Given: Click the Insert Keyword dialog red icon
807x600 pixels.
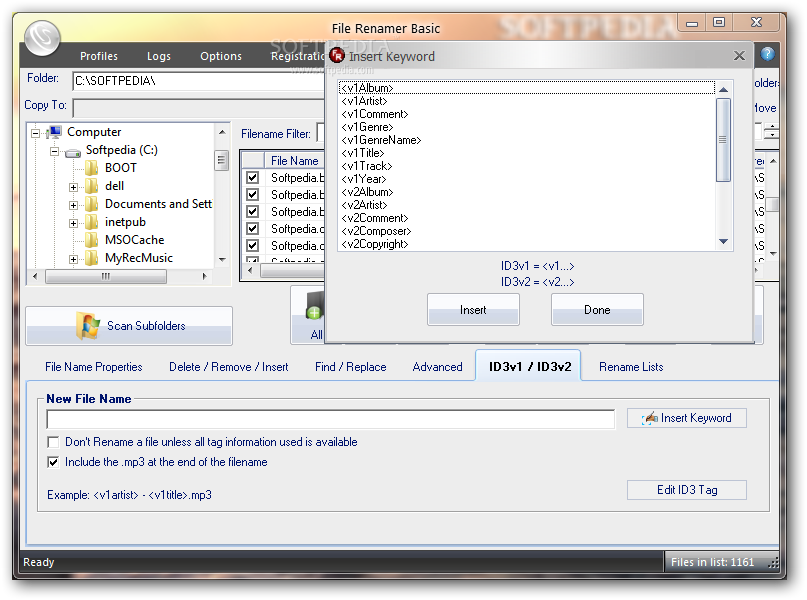Looking at the screenshot, I should pos(337,55).
